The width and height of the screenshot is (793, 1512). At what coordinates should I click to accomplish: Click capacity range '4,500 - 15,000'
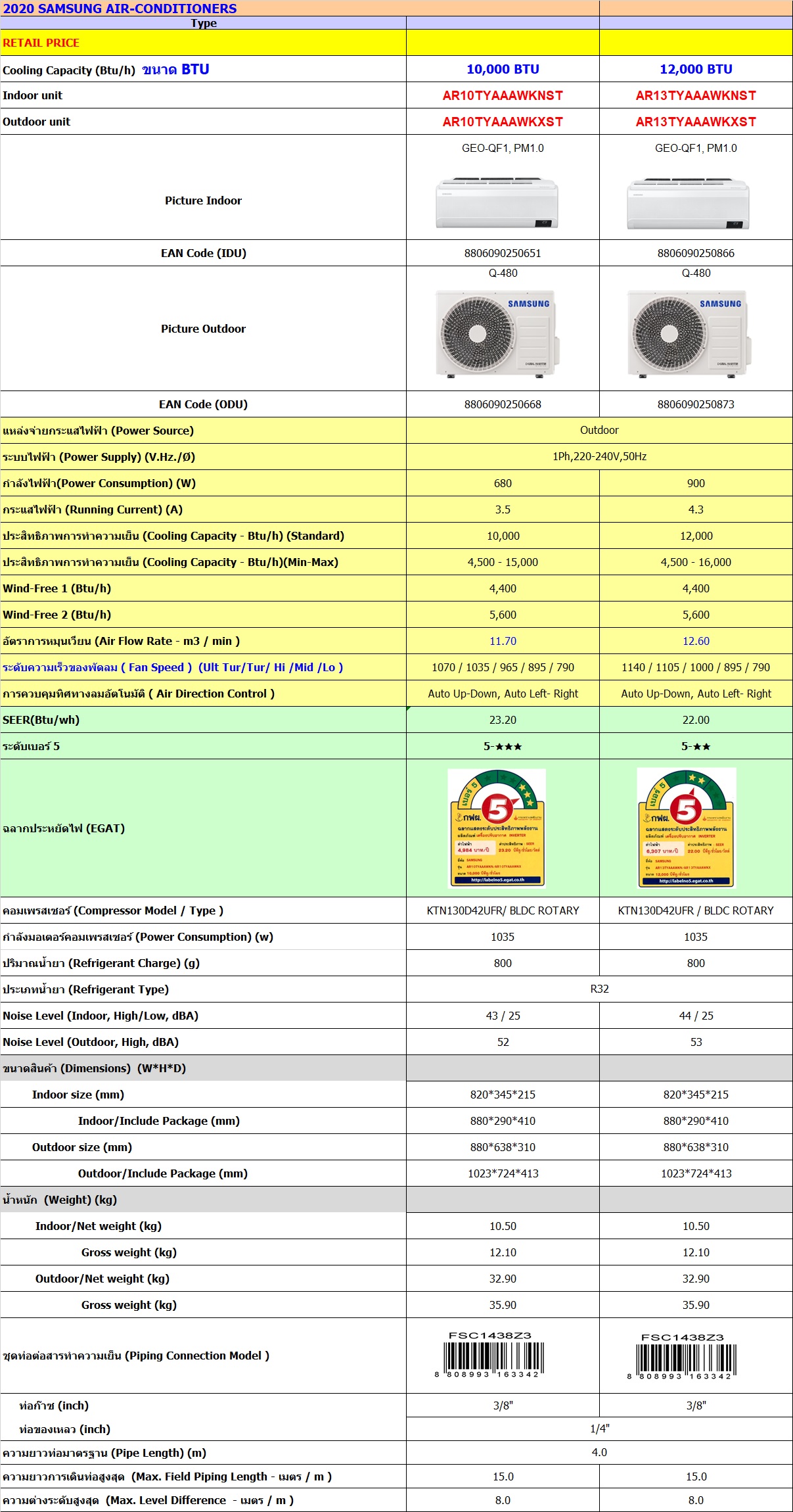(503, 562)
